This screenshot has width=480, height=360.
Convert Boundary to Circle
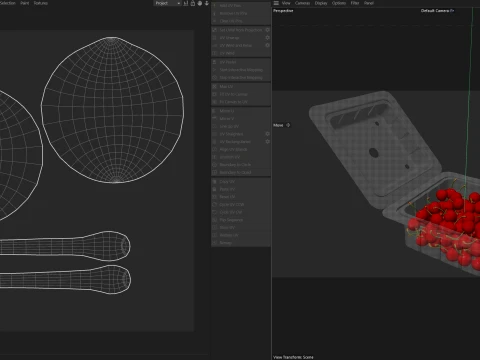click(241, 164)
